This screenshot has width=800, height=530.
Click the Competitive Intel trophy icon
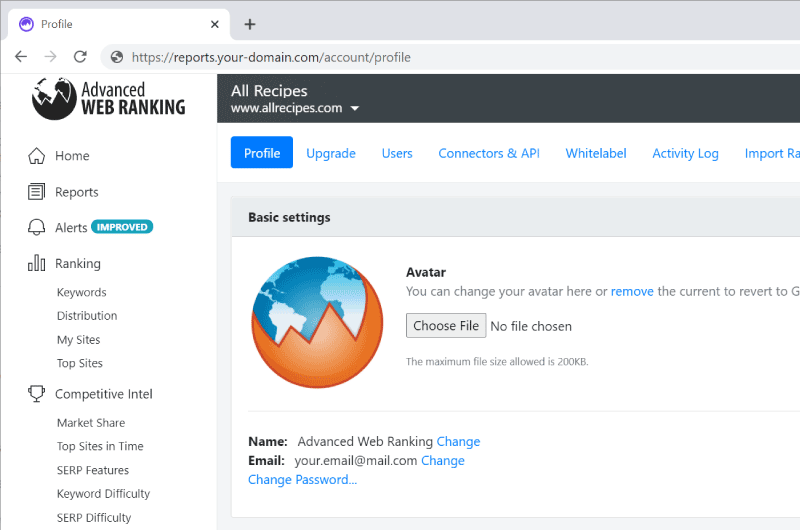[36, 394]
